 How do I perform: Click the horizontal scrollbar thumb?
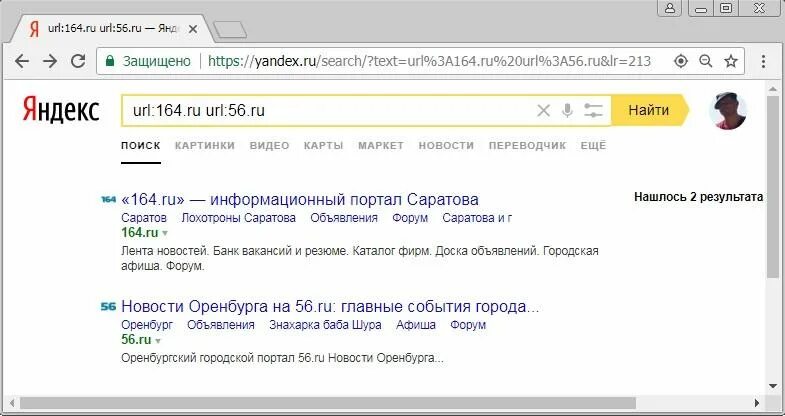[327, 403]
